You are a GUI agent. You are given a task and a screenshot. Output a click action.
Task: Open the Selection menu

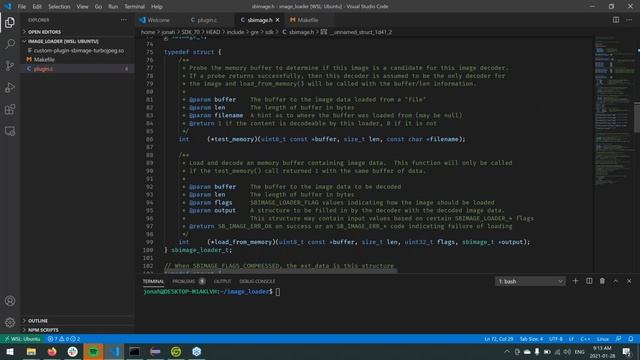point(59,7)
